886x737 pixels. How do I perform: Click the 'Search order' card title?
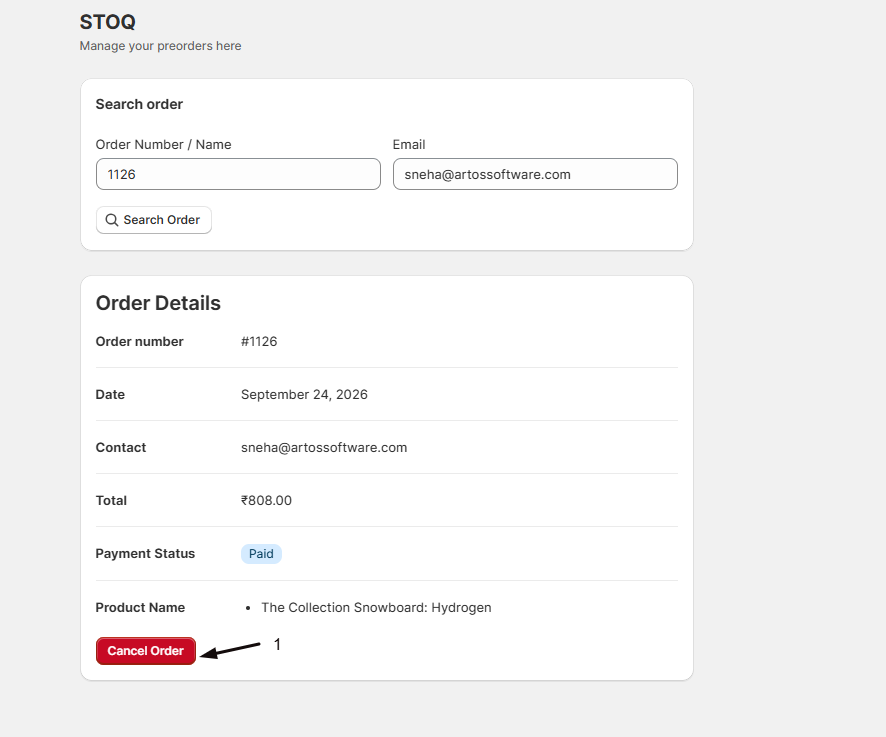[x=139, y=104]
